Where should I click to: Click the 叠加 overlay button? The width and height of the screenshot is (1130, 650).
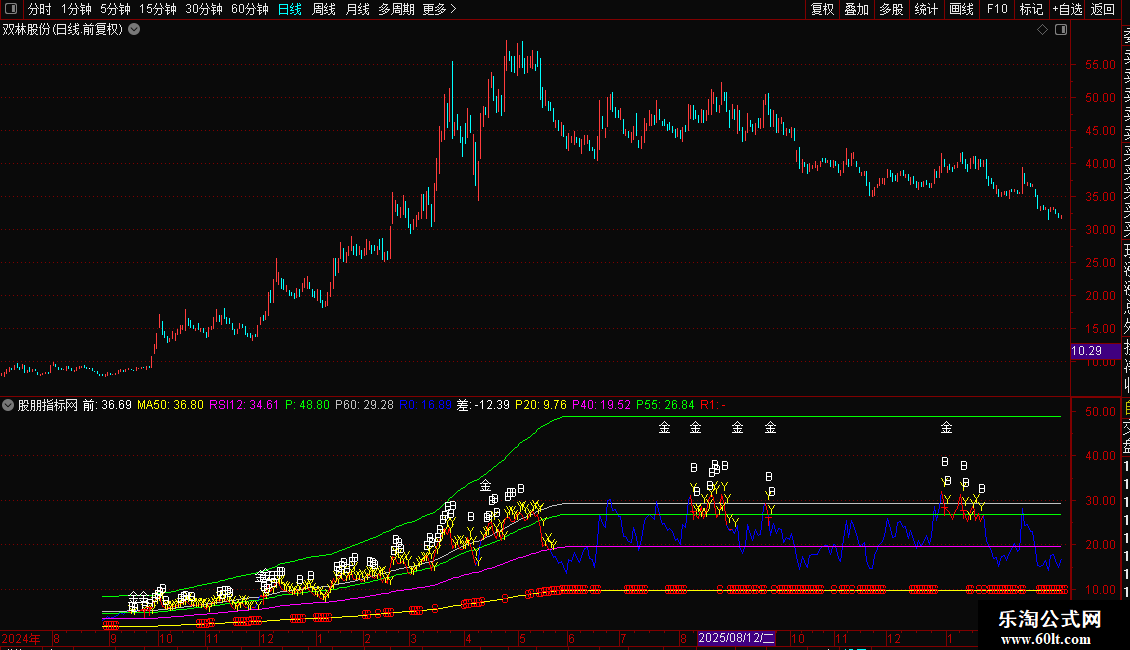856,9
